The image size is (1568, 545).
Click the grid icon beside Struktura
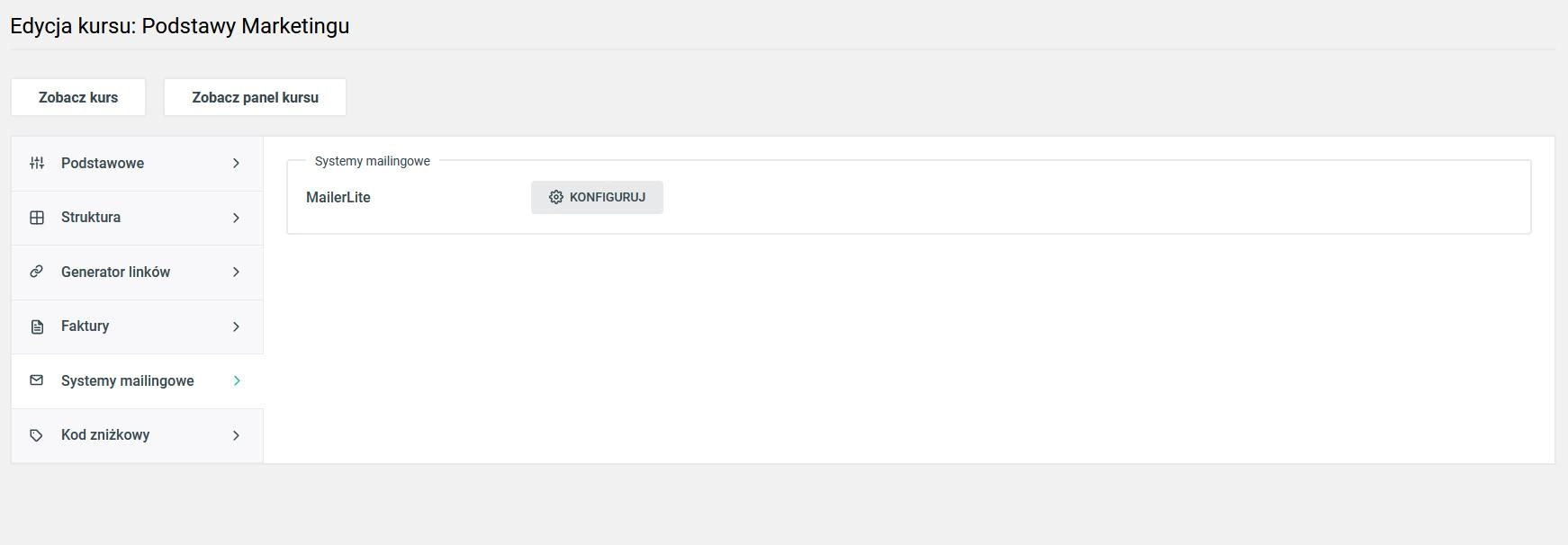37,218
